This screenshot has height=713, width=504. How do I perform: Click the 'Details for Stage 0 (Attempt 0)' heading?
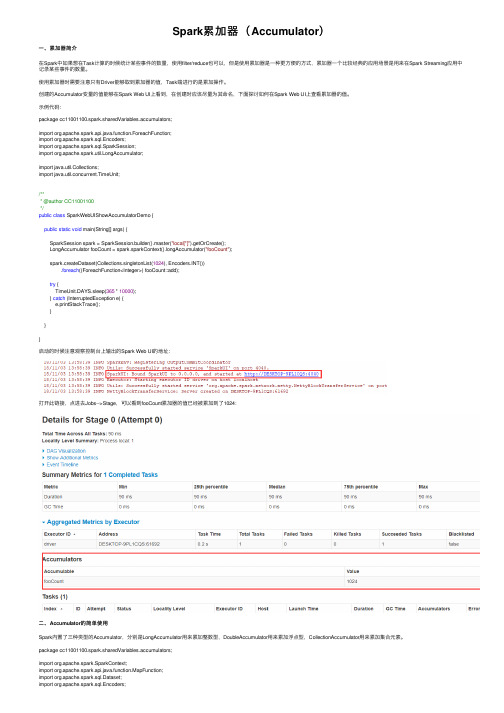point(102,420)
